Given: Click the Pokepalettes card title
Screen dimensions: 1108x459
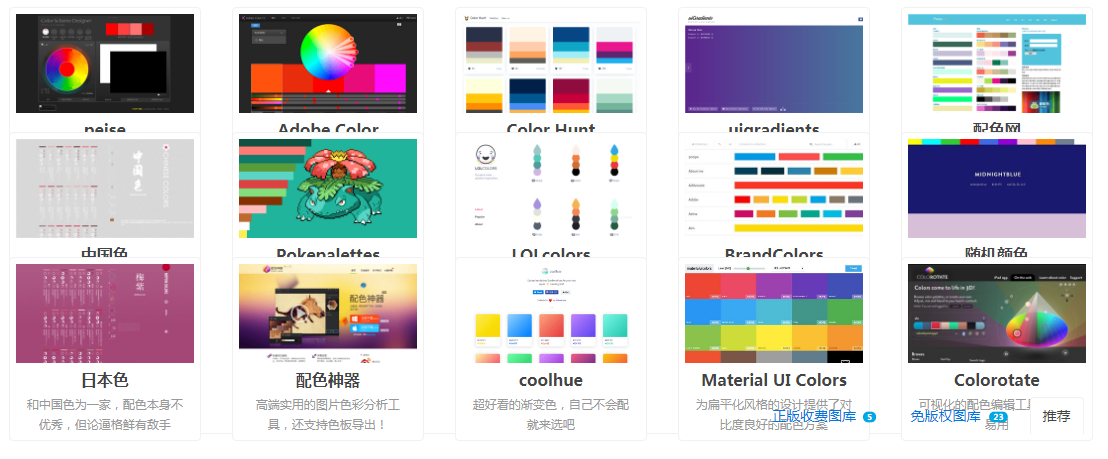Looking at the screenshot, I should click(x=328, y=254).
